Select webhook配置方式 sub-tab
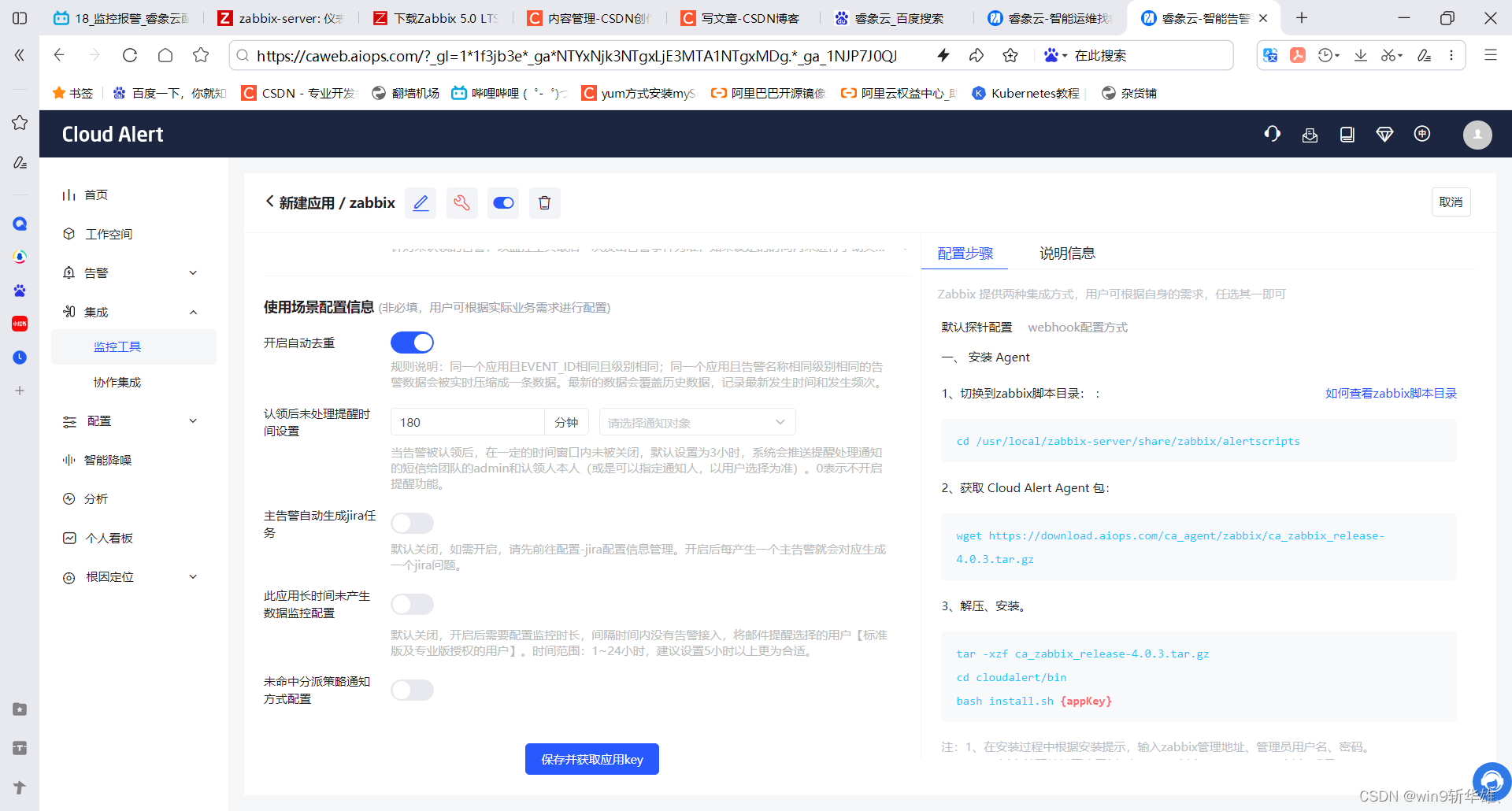 tap(1077, 327)
